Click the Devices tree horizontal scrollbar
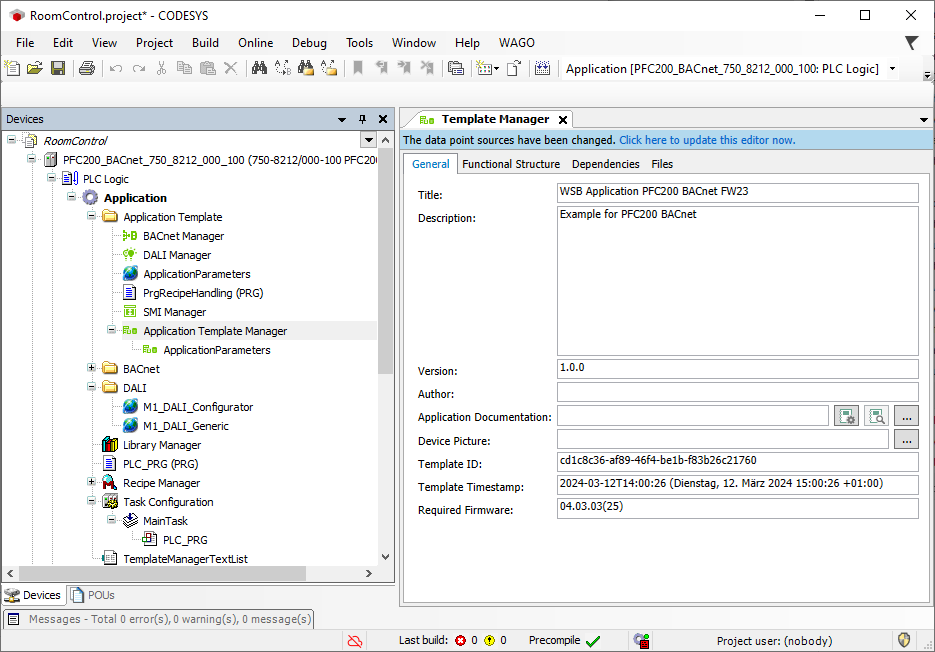This screenshot has width=935, height=652. click(x=163, y=573)
